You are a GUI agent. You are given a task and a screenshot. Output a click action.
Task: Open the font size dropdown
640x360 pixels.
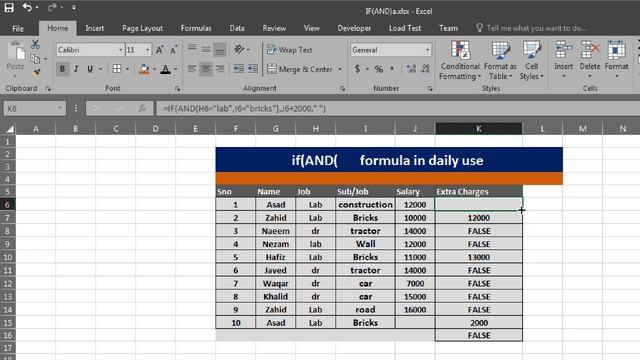[147, 50]
